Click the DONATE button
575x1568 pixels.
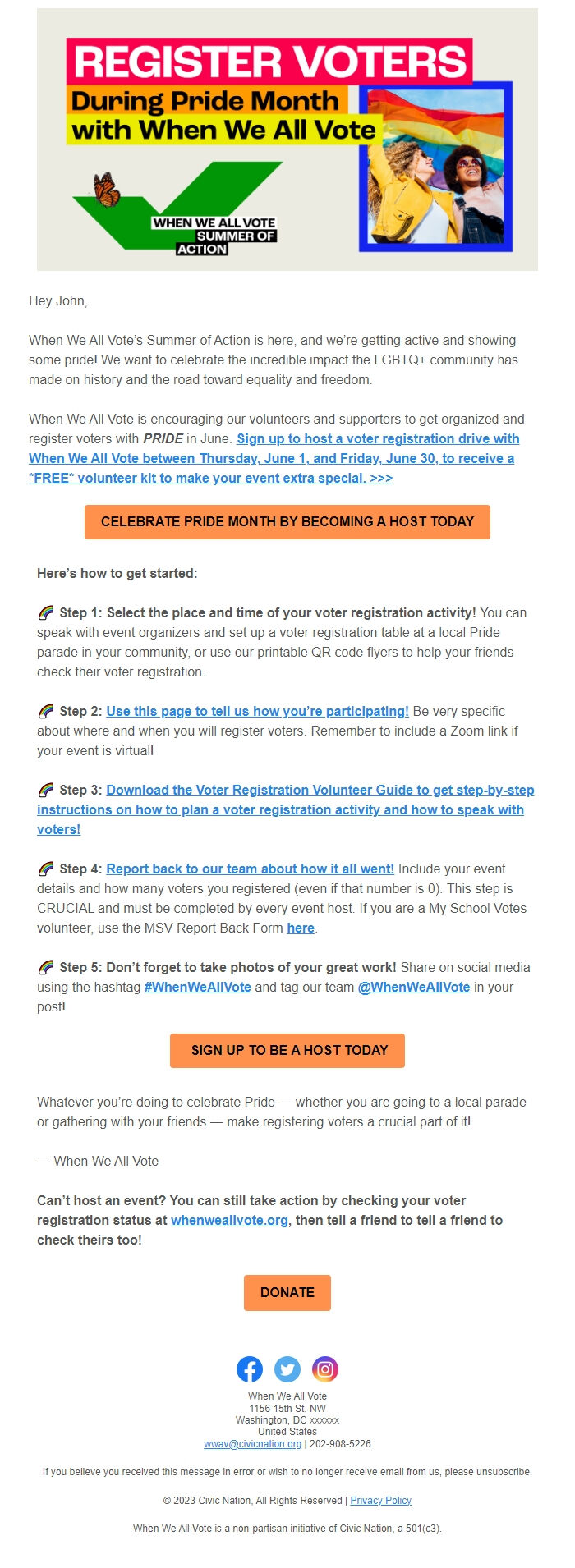coord(287,1292)
